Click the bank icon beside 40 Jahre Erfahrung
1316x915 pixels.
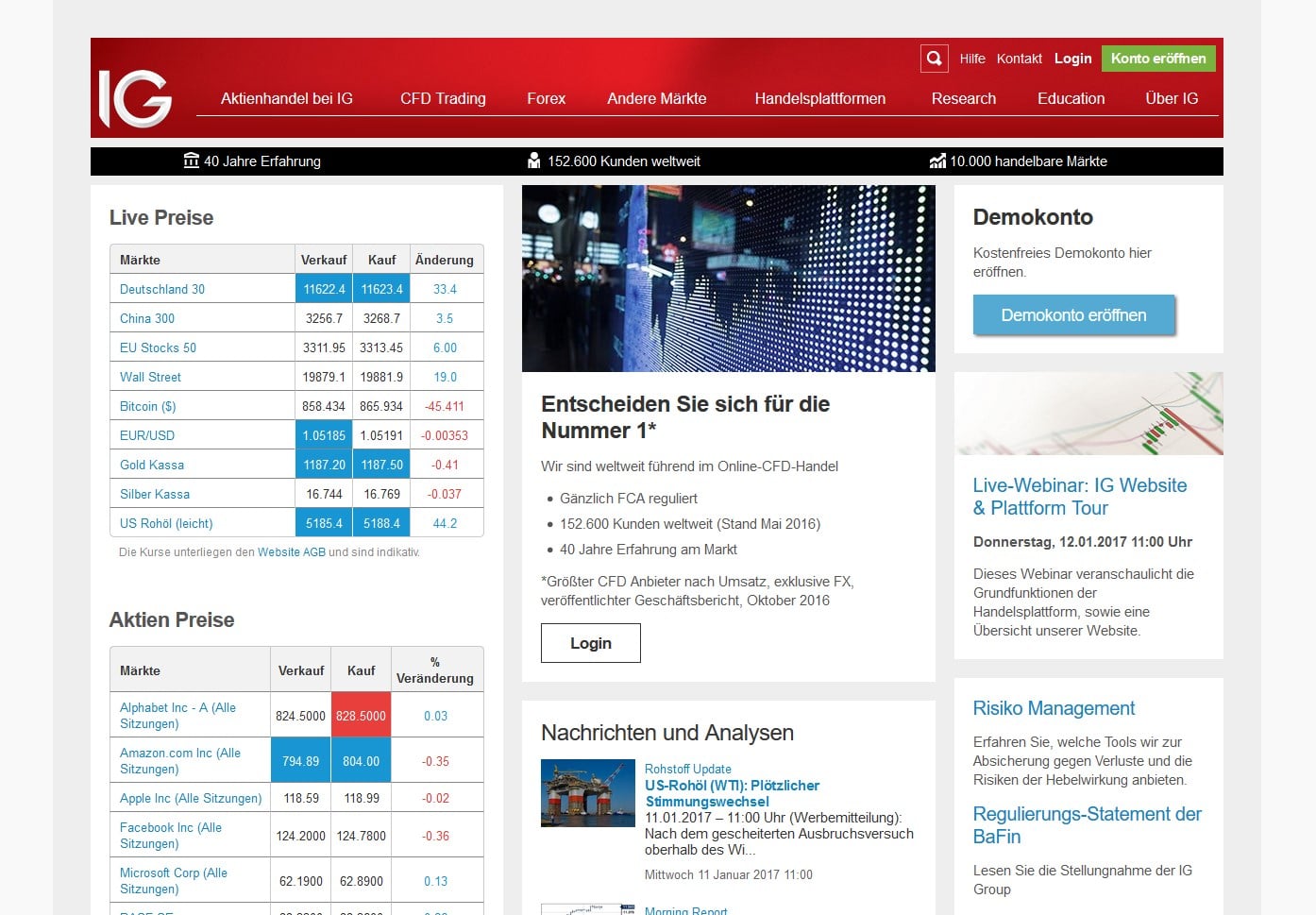[191, 161]
